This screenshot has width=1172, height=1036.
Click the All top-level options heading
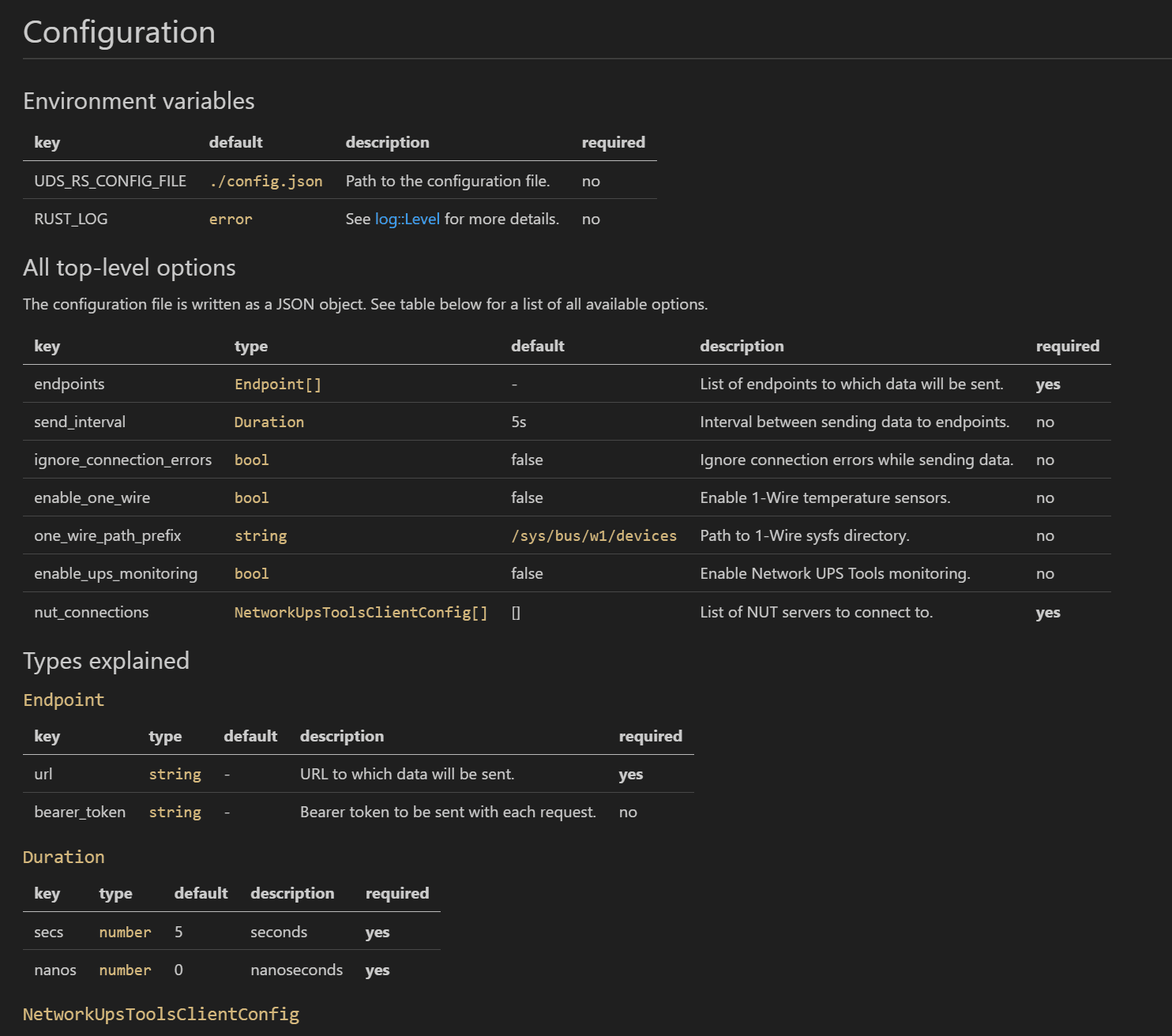tap(129, 267)
